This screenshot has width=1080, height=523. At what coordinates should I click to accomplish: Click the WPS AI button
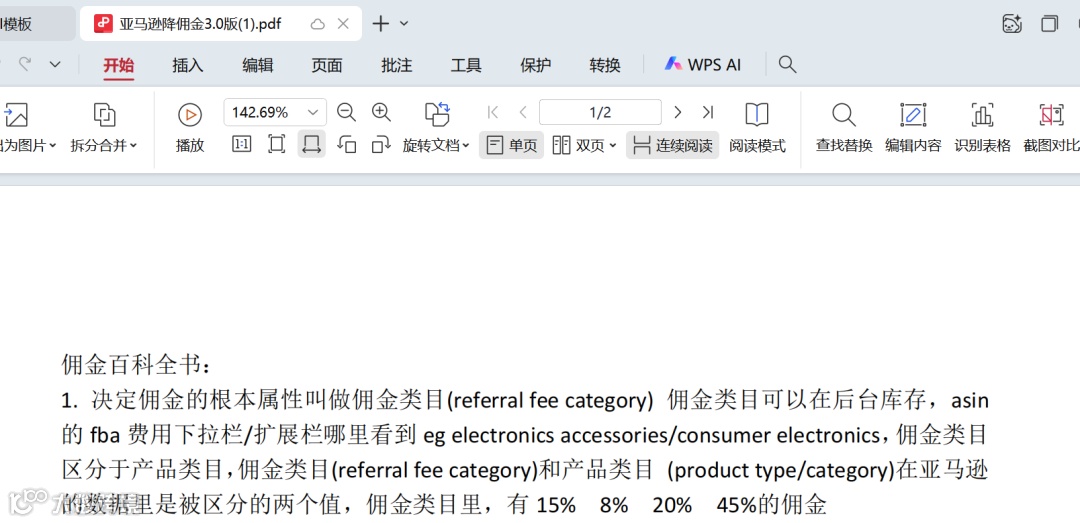(703, 65)
